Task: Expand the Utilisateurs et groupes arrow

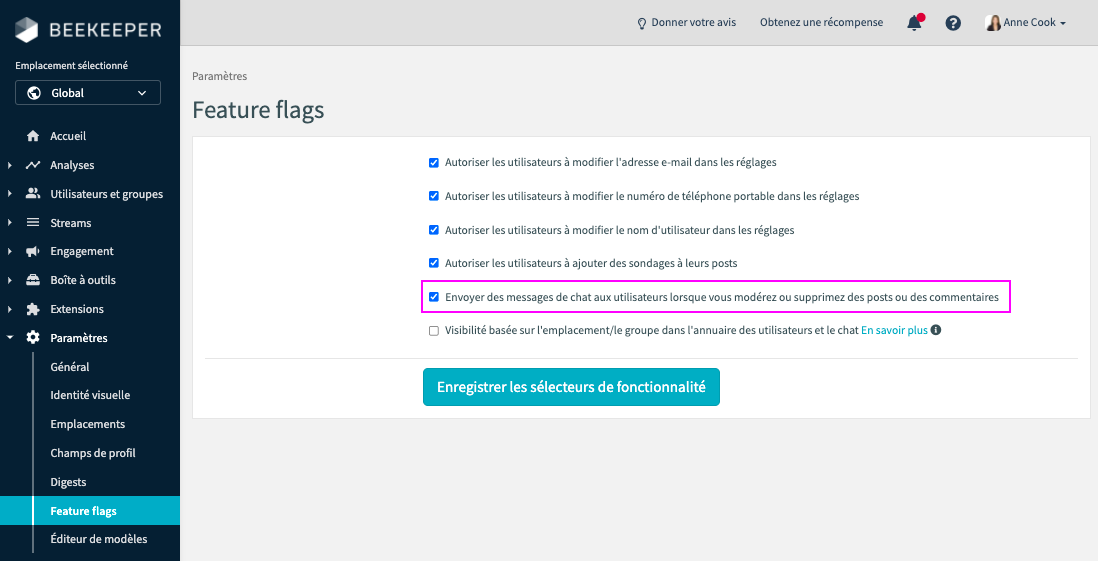Action: (x=10, y=194)
